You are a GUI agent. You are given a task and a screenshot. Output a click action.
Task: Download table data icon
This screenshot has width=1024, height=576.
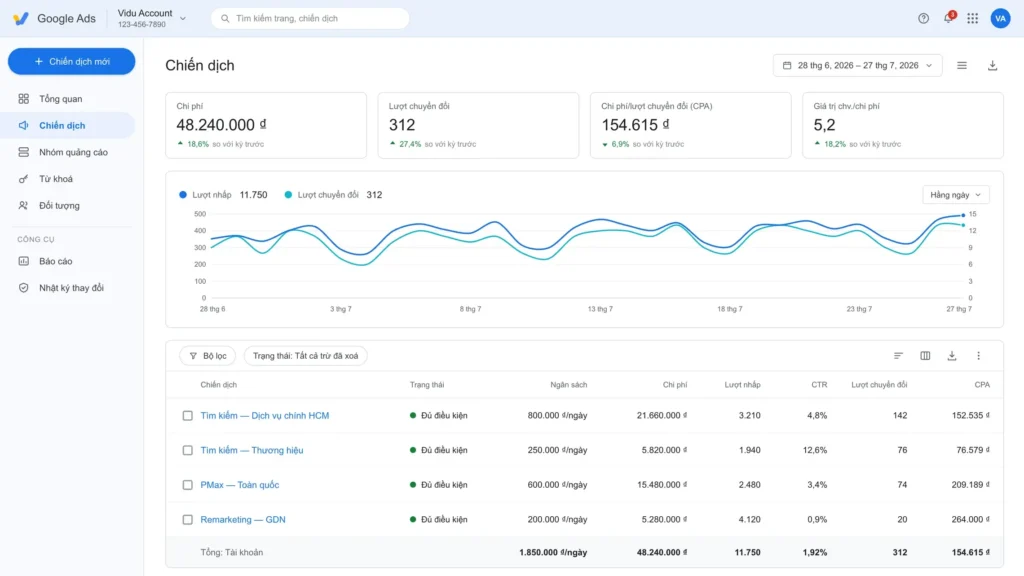pyautogui.click(x=952, y=356)
